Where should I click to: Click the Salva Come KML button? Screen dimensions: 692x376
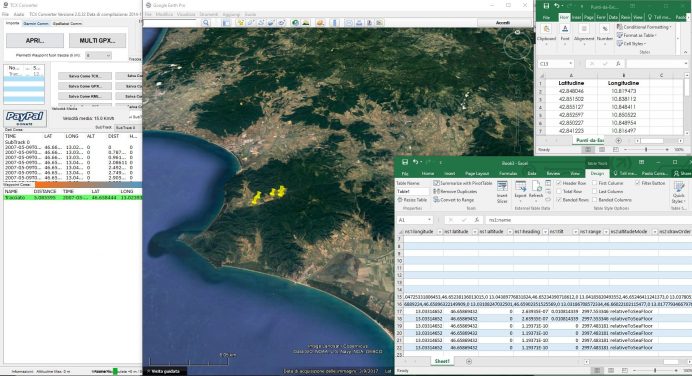coord(85,96)
